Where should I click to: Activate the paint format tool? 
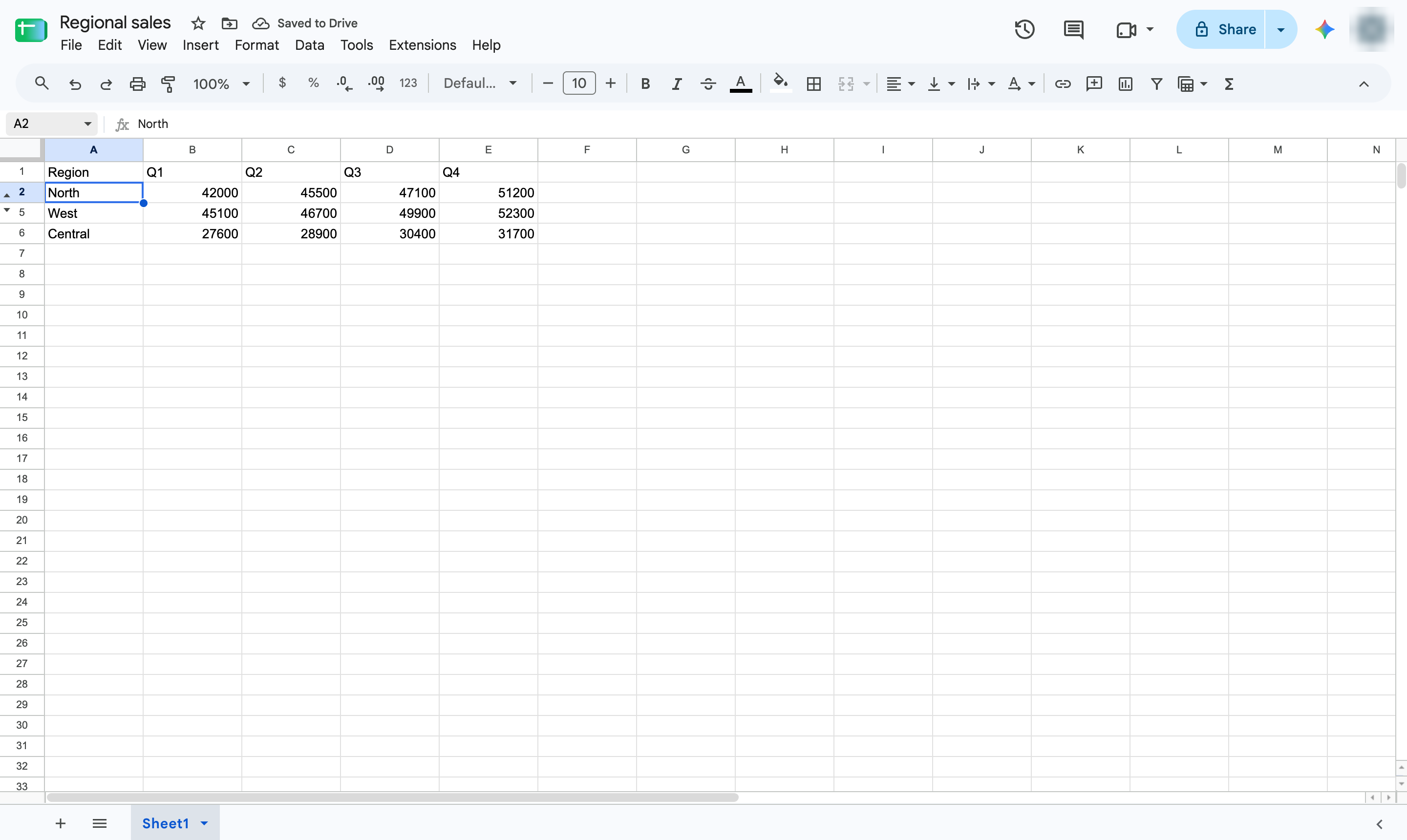168,84
